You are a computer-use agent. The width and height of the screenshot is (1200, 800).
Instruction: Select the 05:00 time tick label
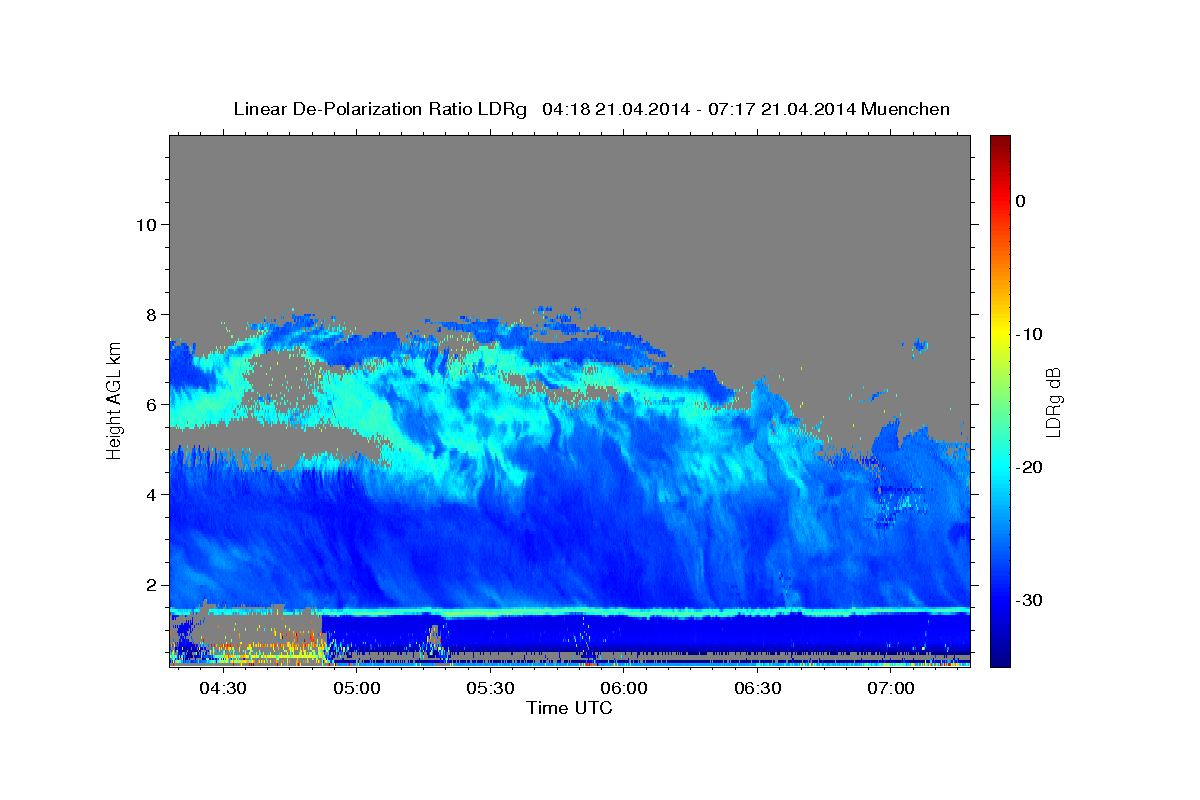(x=357, y=689)
